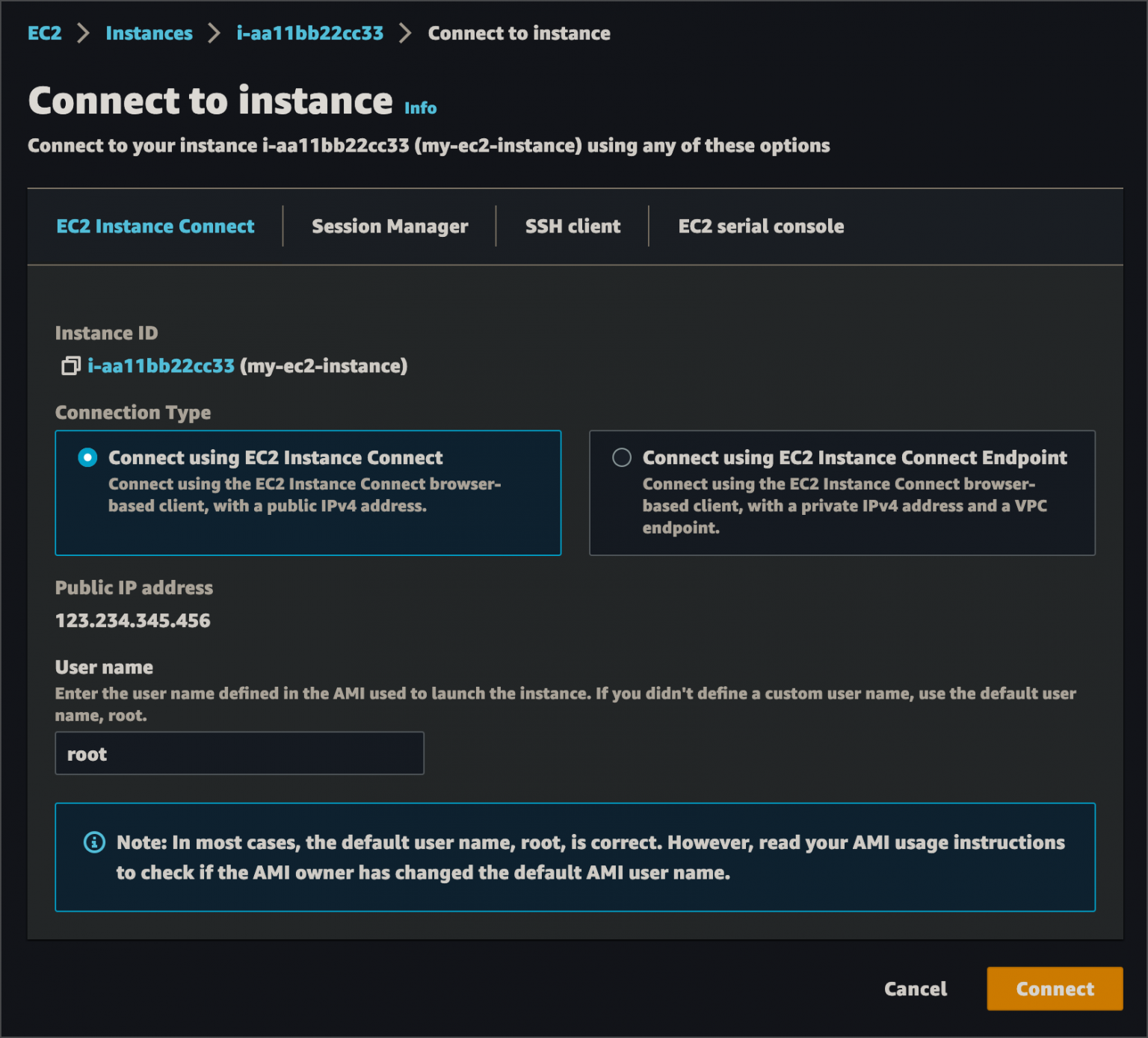
Task: Open the i-aa11bb22cc33 breadcrumb link
Action: click(309, 33)
